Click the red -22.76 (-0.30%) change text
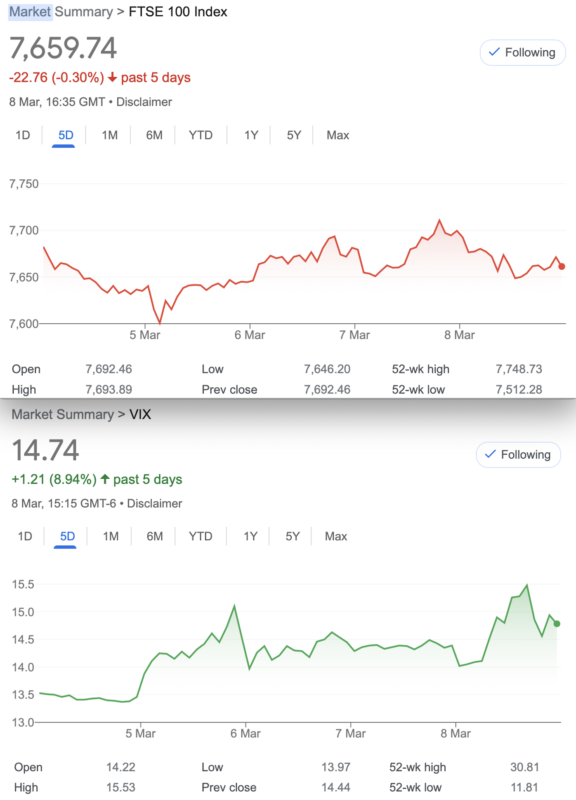 pos(57,78)
